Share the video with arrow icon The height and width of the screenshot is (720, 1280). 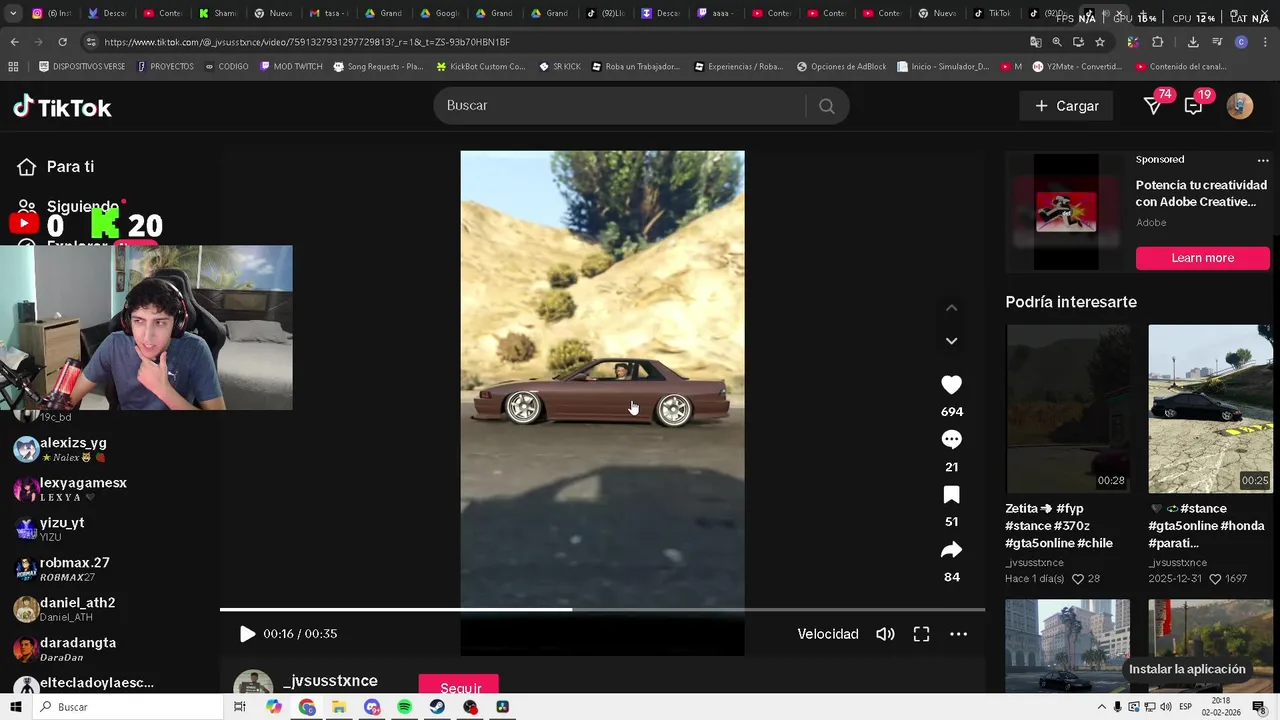(952, 550)
